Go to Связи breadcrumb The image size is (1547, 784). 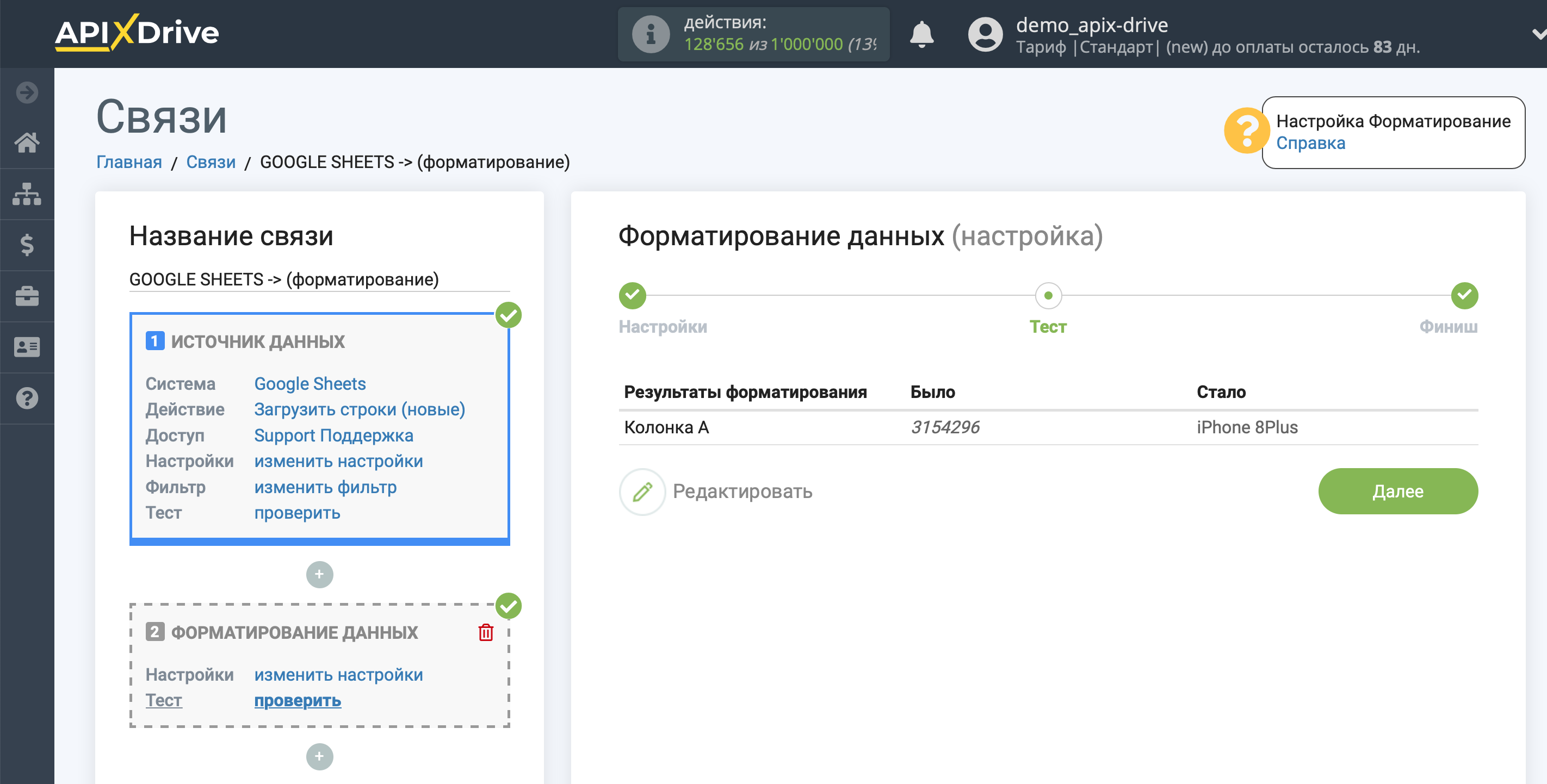click(x=211, y=162)
